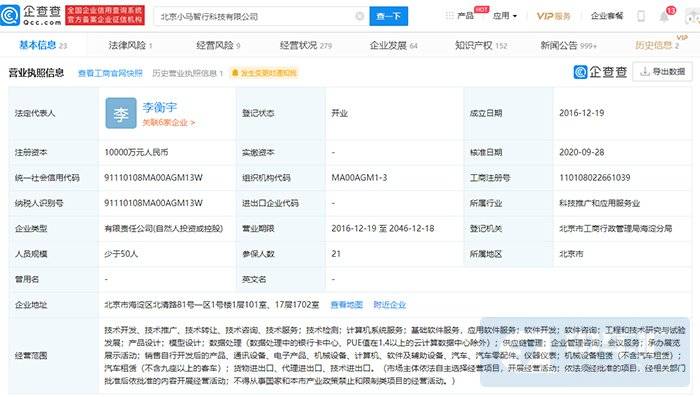This screenshot has height=397, width=700.
Task: Select the 工商注册号 110108022661039
Action: pos(595,178)
